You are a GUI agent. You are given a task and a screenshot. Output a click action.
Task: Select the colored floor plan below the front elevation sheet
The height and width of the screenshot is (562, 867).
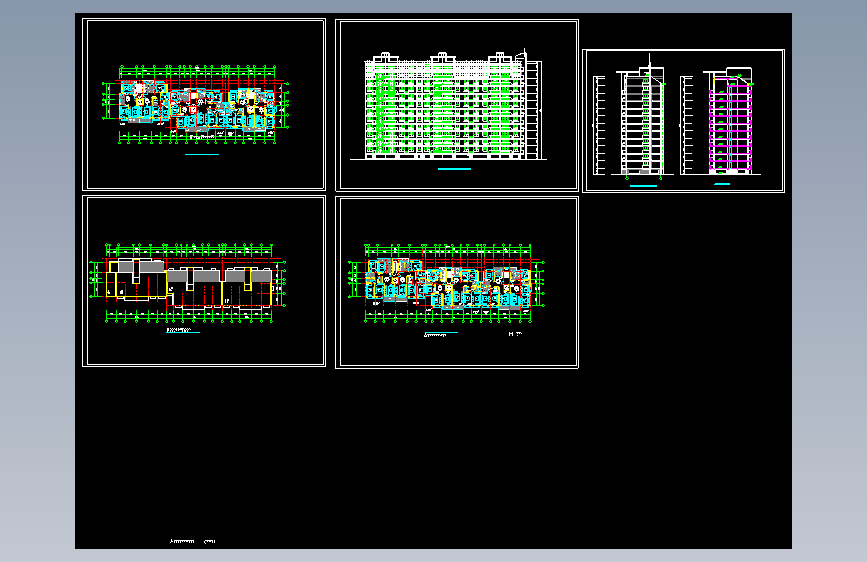click(446, 283)
